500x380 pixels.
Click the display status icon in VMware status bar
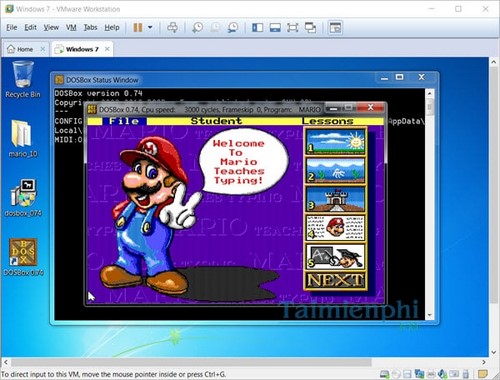[454, 374]
